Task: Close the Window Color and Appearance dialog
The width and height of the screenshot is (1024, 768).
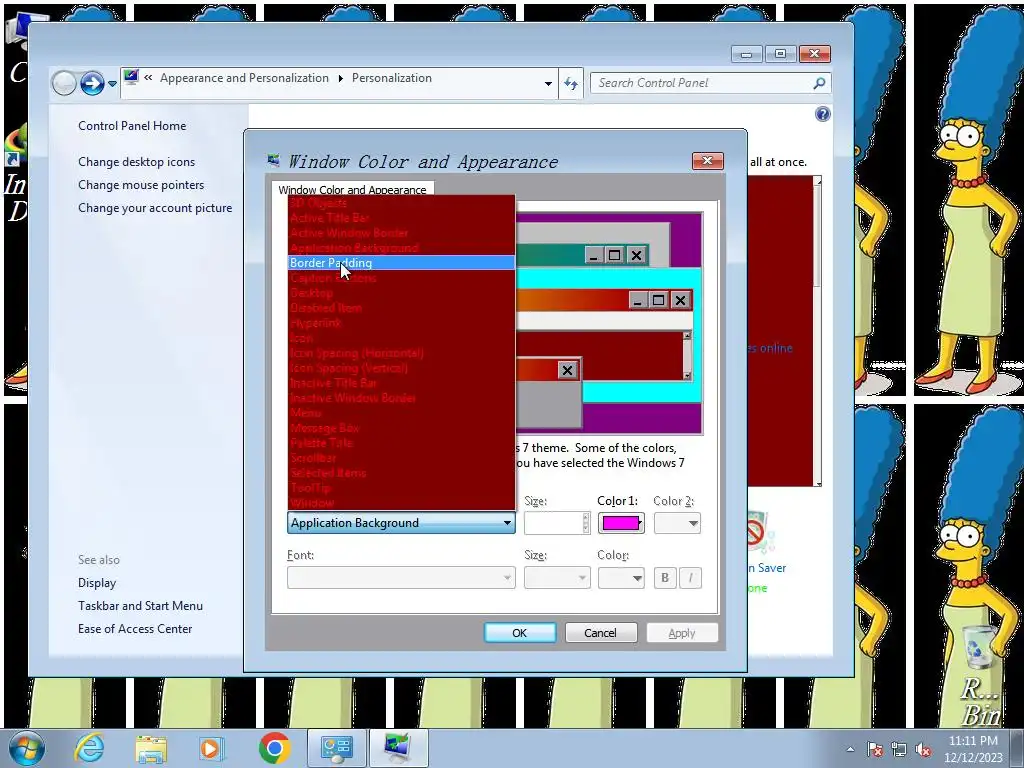Action: (x=707, y=161)
